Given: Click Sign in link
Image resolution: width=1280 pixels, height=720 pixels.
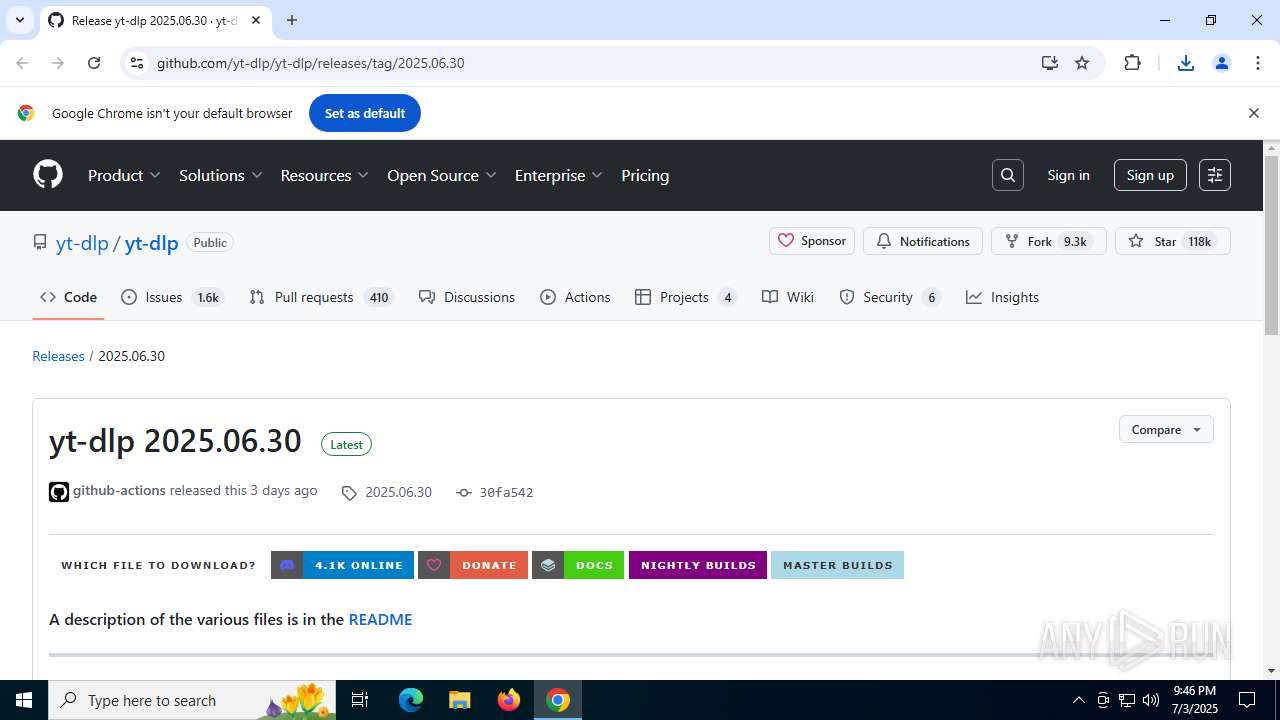Looking at the screenshot, I should 1068,175.
